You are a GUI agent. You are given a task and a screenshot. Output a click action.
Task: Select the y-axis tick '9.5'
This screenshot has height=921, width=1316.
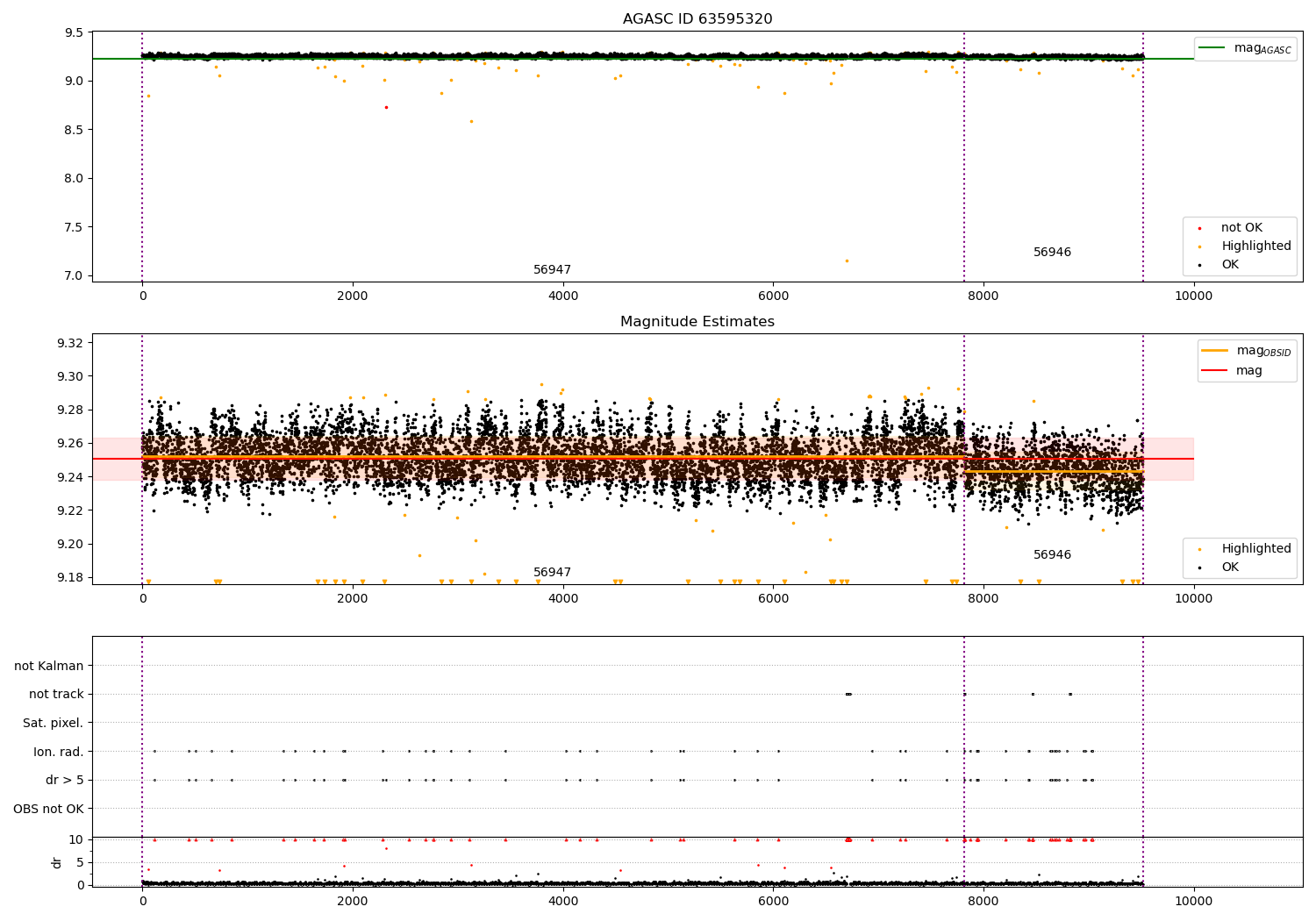tap(75, 33)
